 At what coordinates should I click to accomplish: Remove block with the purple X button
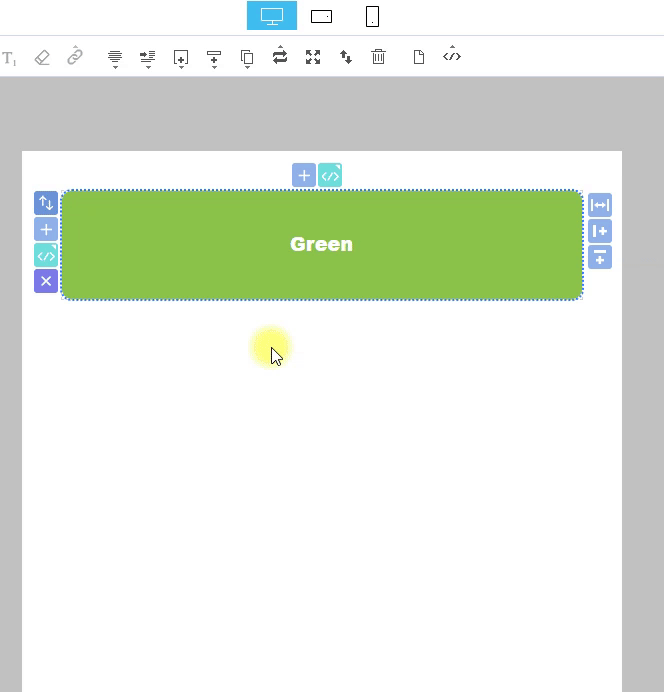[46, 281]
